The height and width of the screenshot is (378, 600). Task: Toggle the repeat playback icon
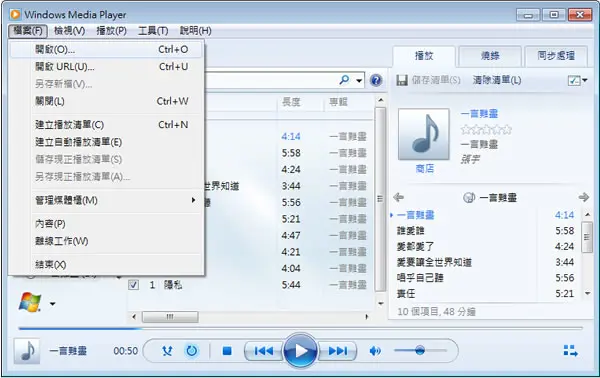pos(192,350)
